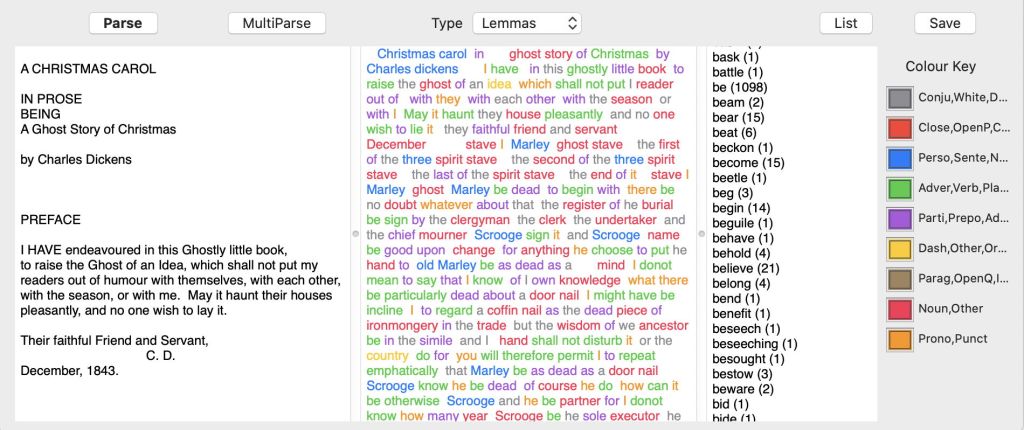Pick the yellow Dash,Other colour swatch
1024x430 pixels.
[900, 249]
